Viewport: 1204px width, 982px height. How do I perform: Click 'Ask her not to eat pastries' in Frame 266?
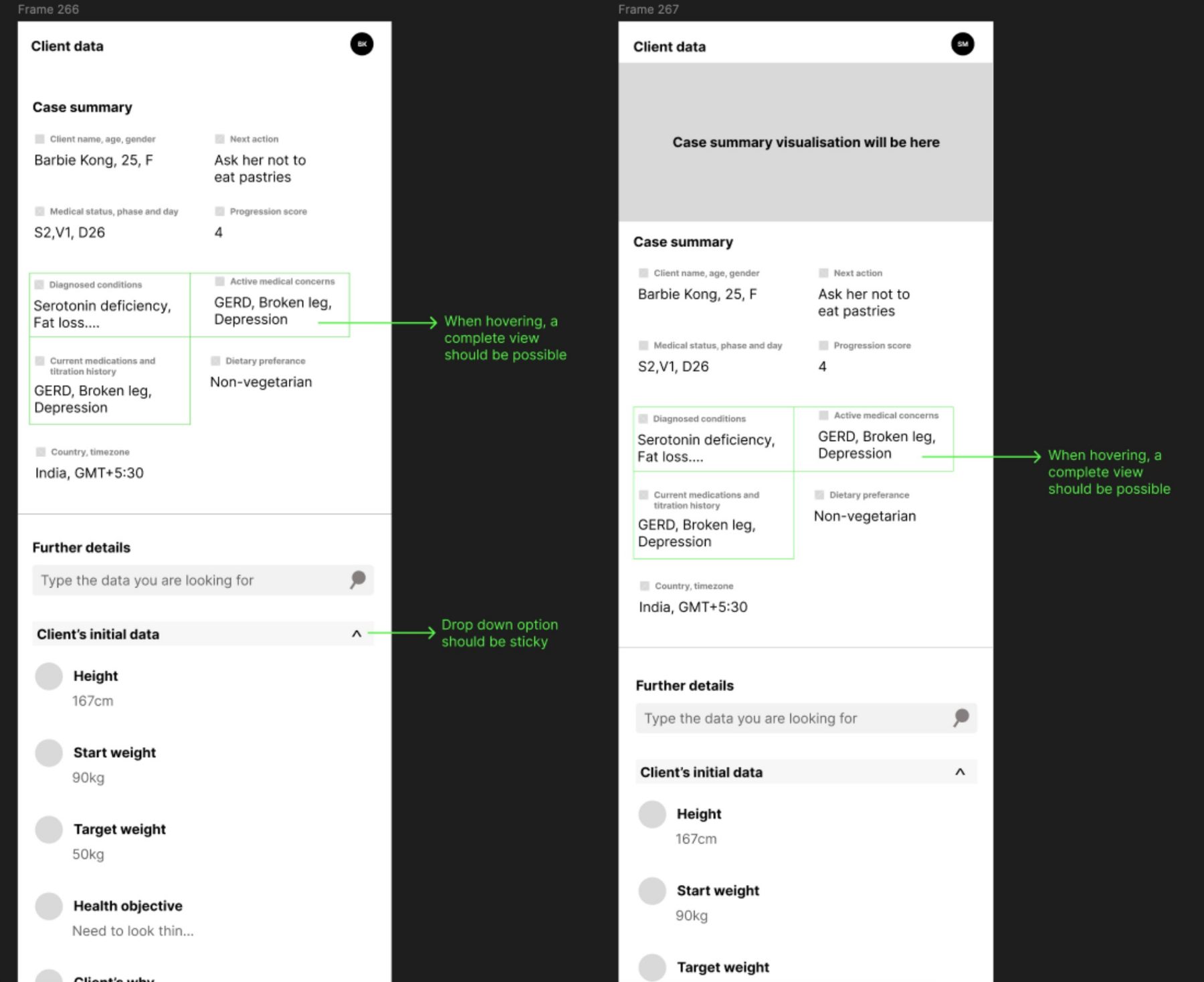(x=260, y=169)
